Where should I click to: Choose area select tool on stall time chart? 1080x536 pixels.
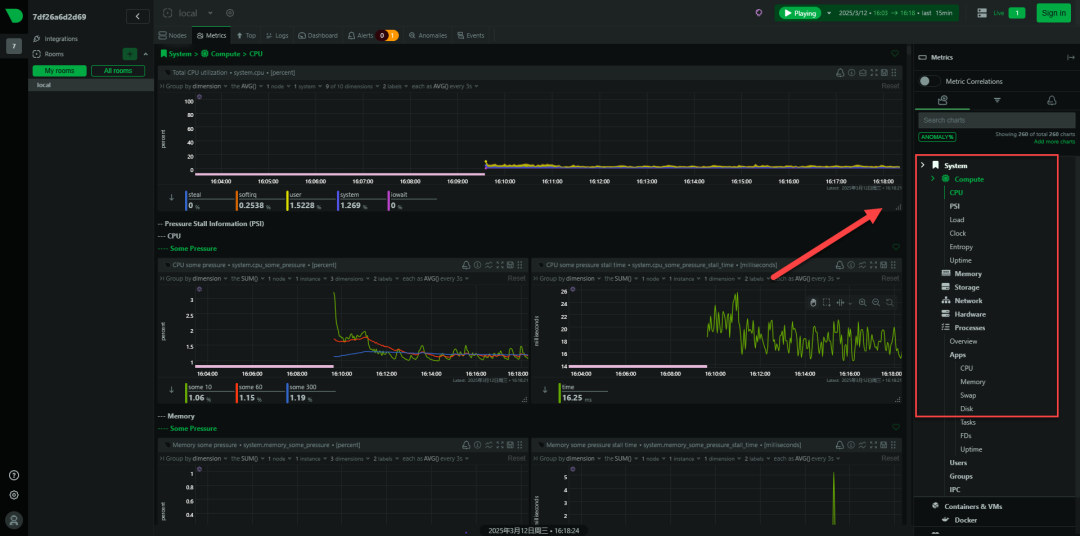(x=827, y=302)
